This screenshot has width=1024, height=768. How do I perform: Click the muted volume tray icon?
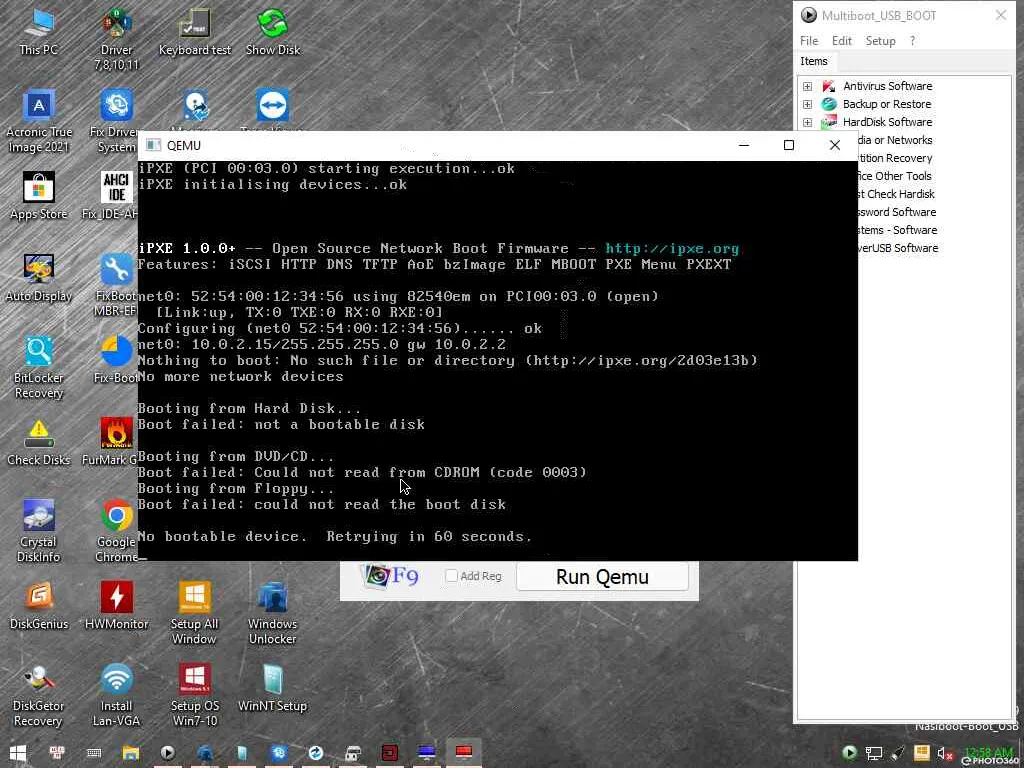944,754
